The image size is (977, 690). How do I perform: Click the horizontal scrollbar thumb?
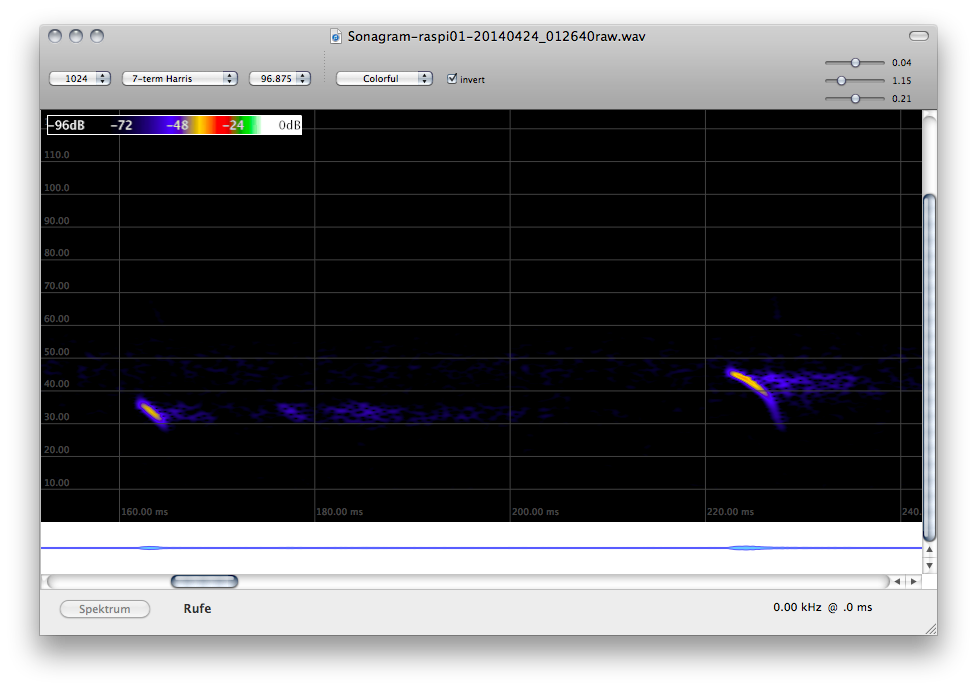tap(204, 582)
